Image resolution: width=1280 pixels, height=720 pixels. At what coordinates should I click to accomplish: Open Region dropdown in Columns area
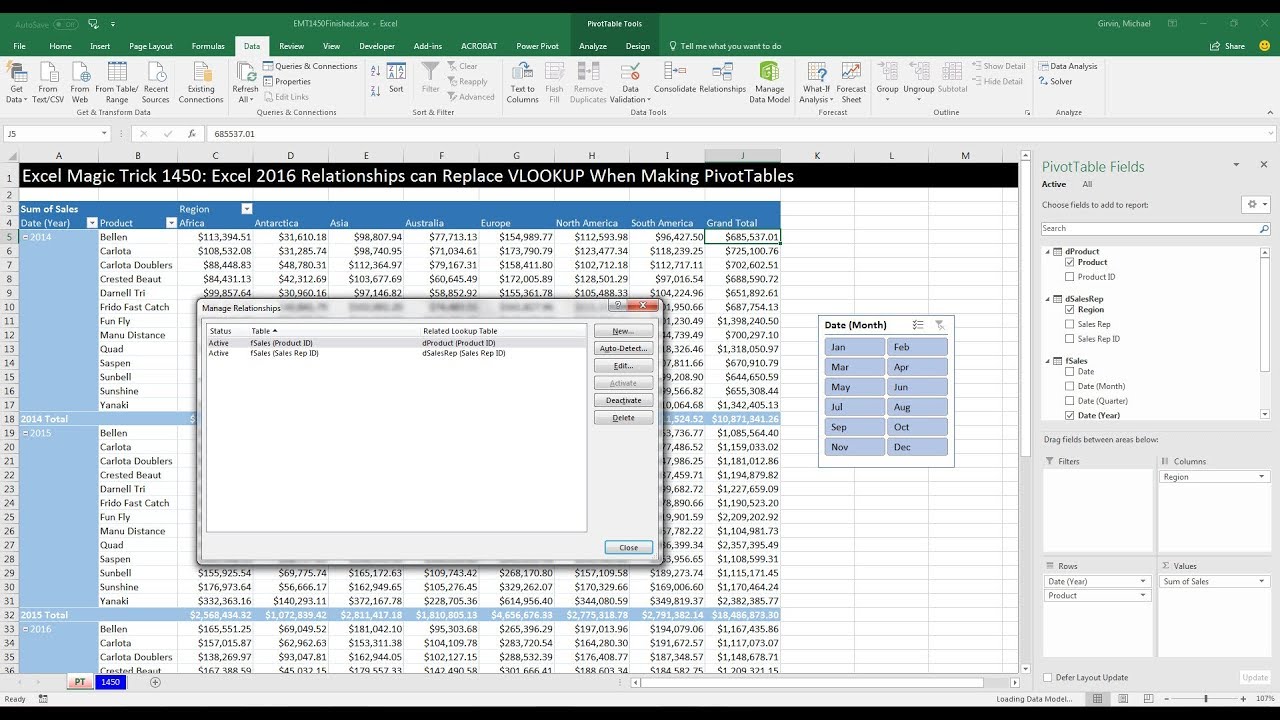(x=1261, y=477)
